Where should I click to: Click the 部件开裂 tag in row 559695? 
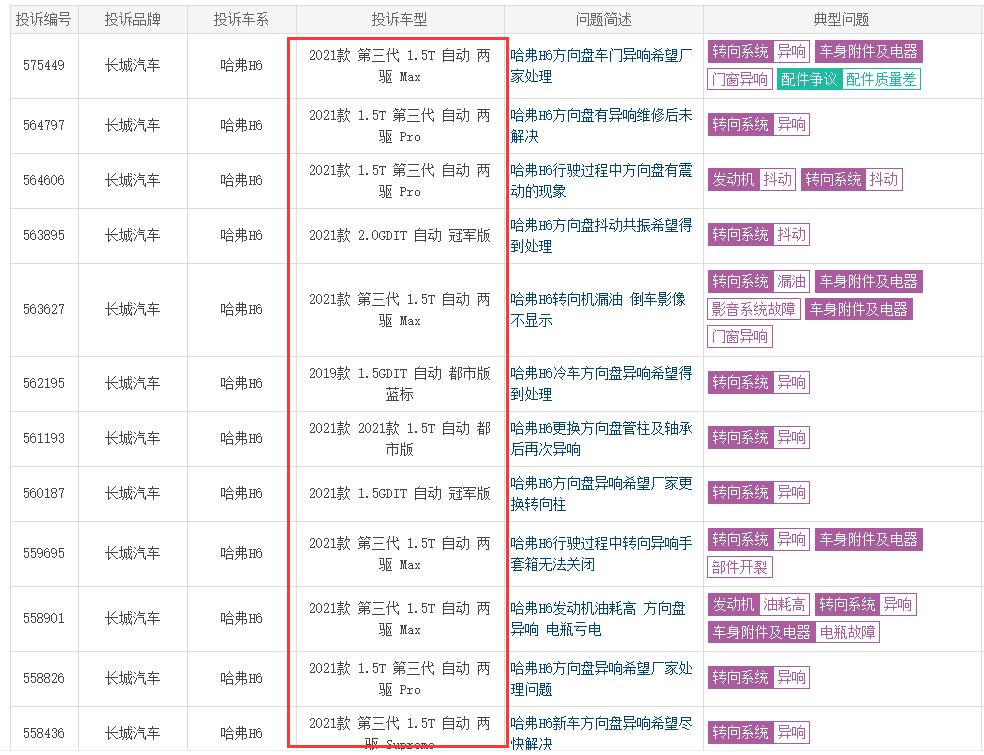pyautogui.click(x=740, y=567)
